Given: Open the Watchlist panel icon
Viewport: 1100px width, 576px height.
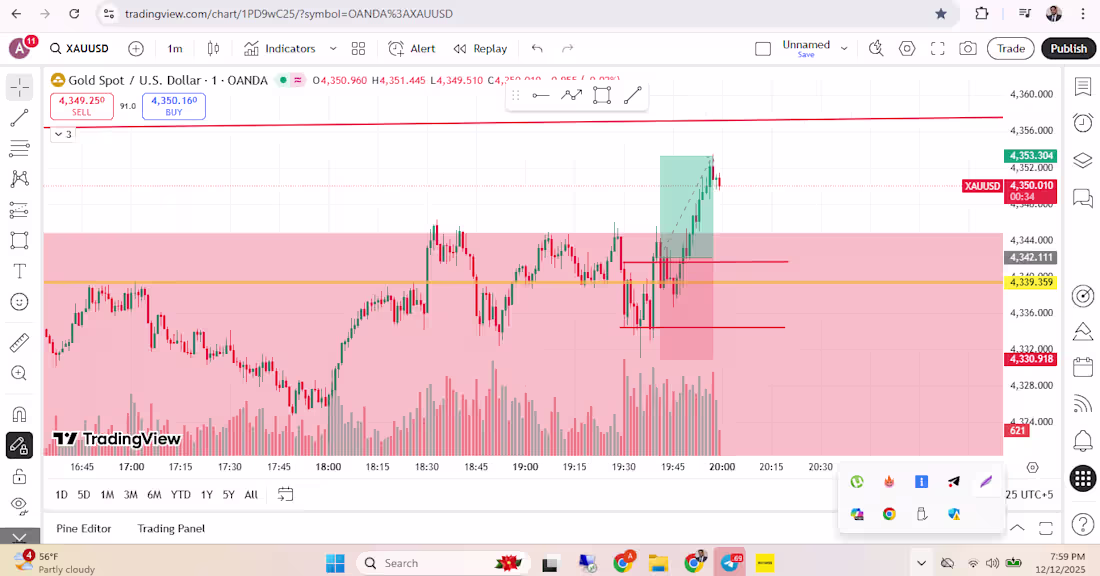Looking at the screenshot, I should [1083, 87].
